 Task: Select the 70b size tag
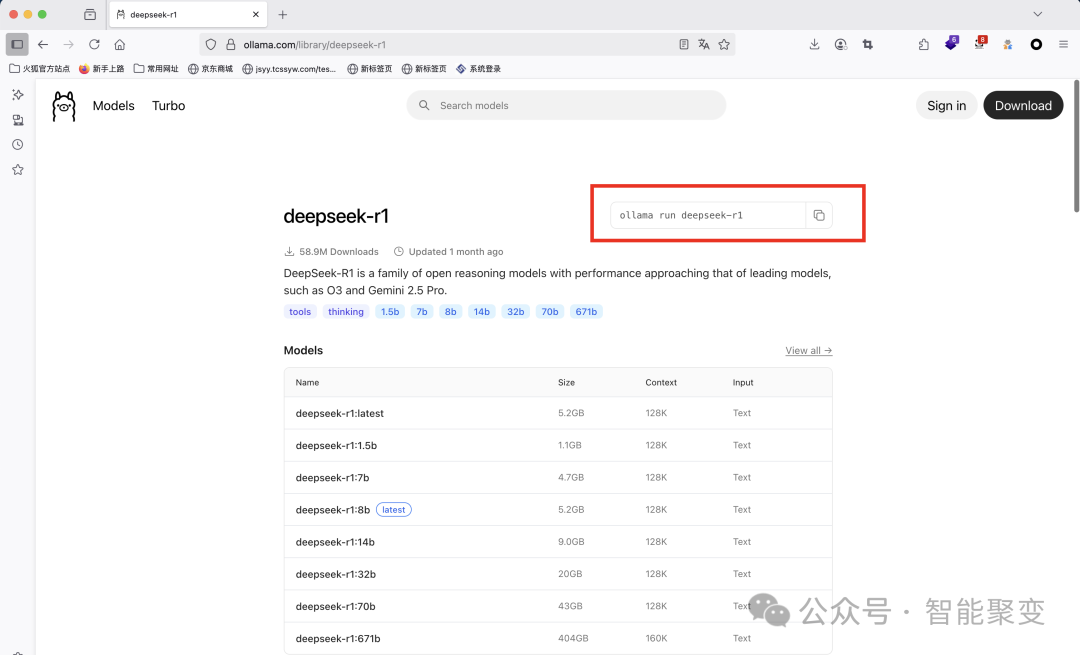coord(550,312)
